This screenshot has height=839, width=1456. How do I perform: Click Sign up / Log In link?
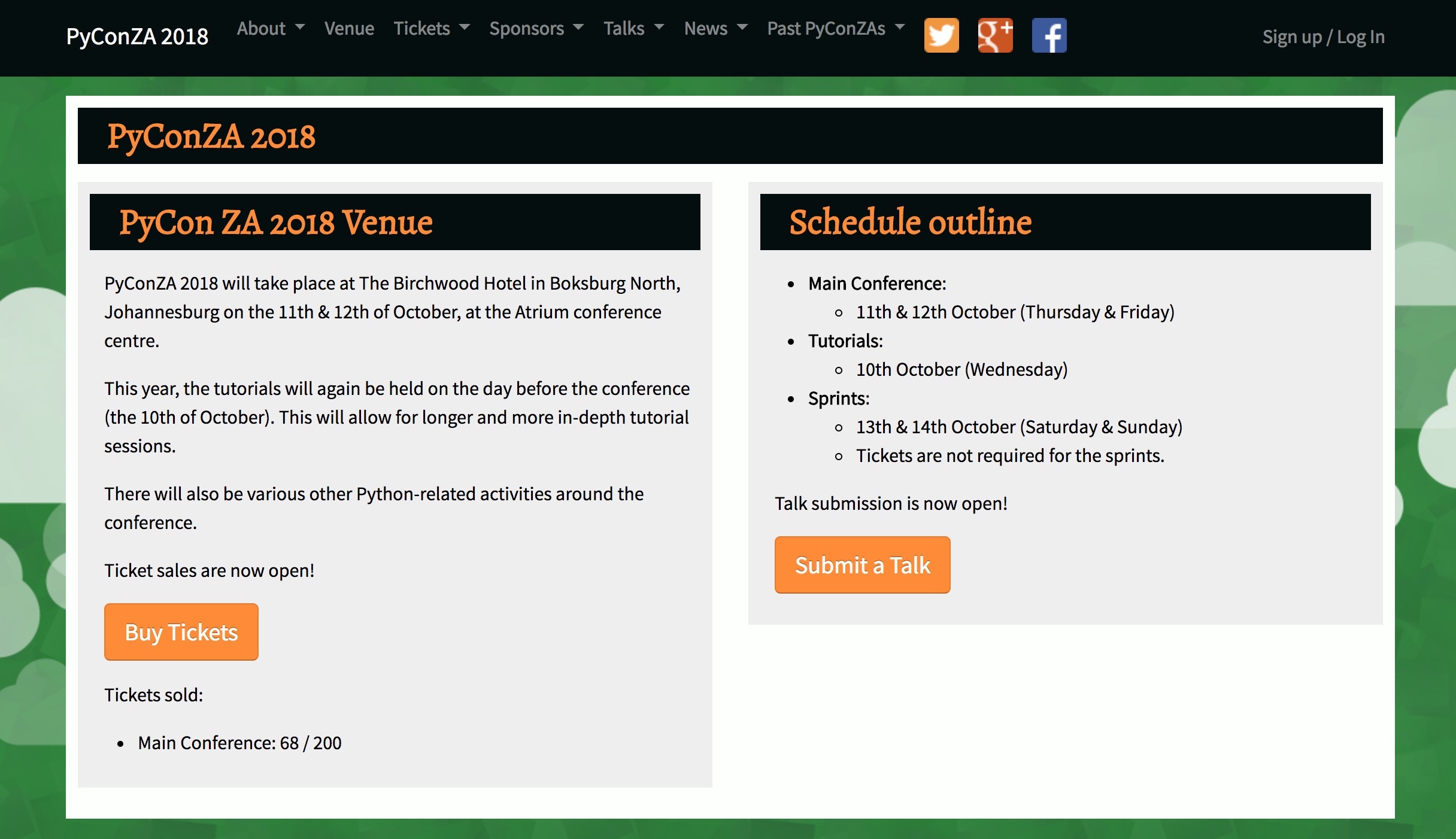pyautogui.click(x=1323, y=37)
